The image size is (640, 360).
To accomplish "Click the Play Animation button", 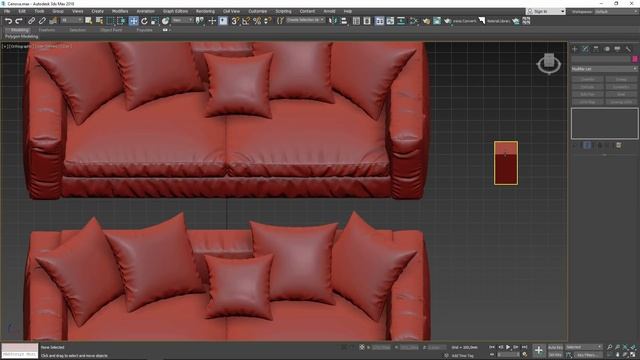I will [508, 347].
